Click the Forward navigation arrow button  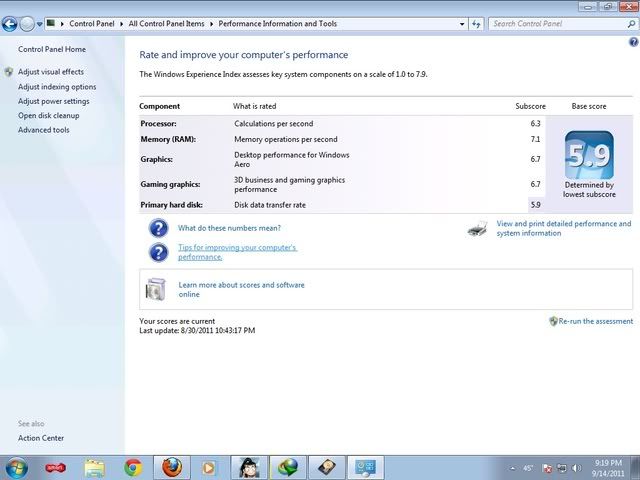point(27,24)
